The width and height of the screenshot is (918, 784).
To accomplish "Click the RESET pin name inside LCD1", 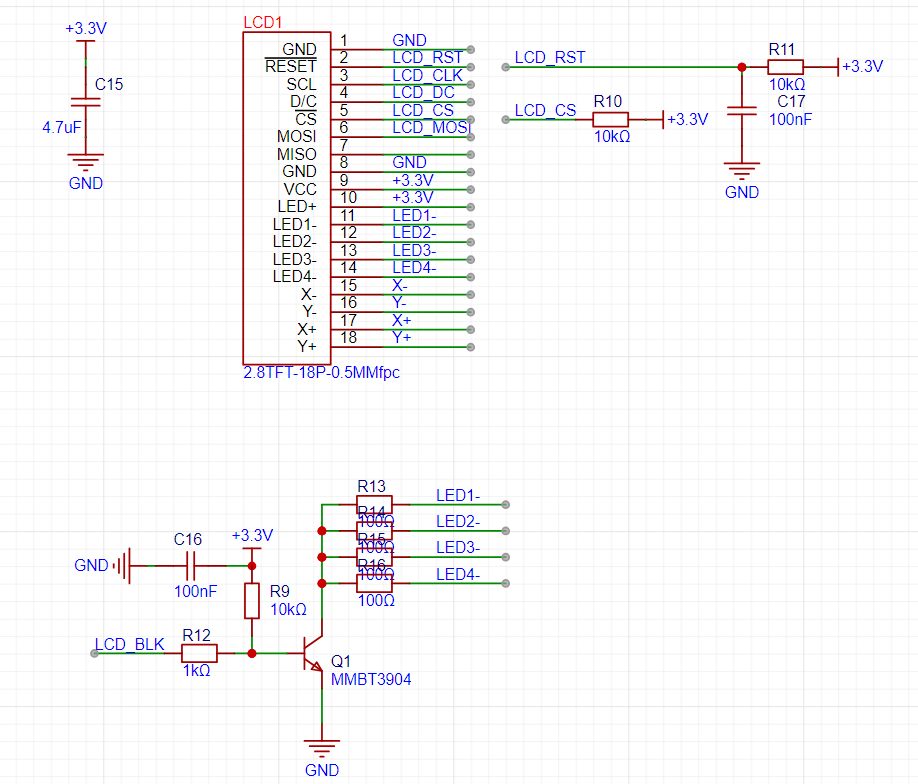I will 290,66.
